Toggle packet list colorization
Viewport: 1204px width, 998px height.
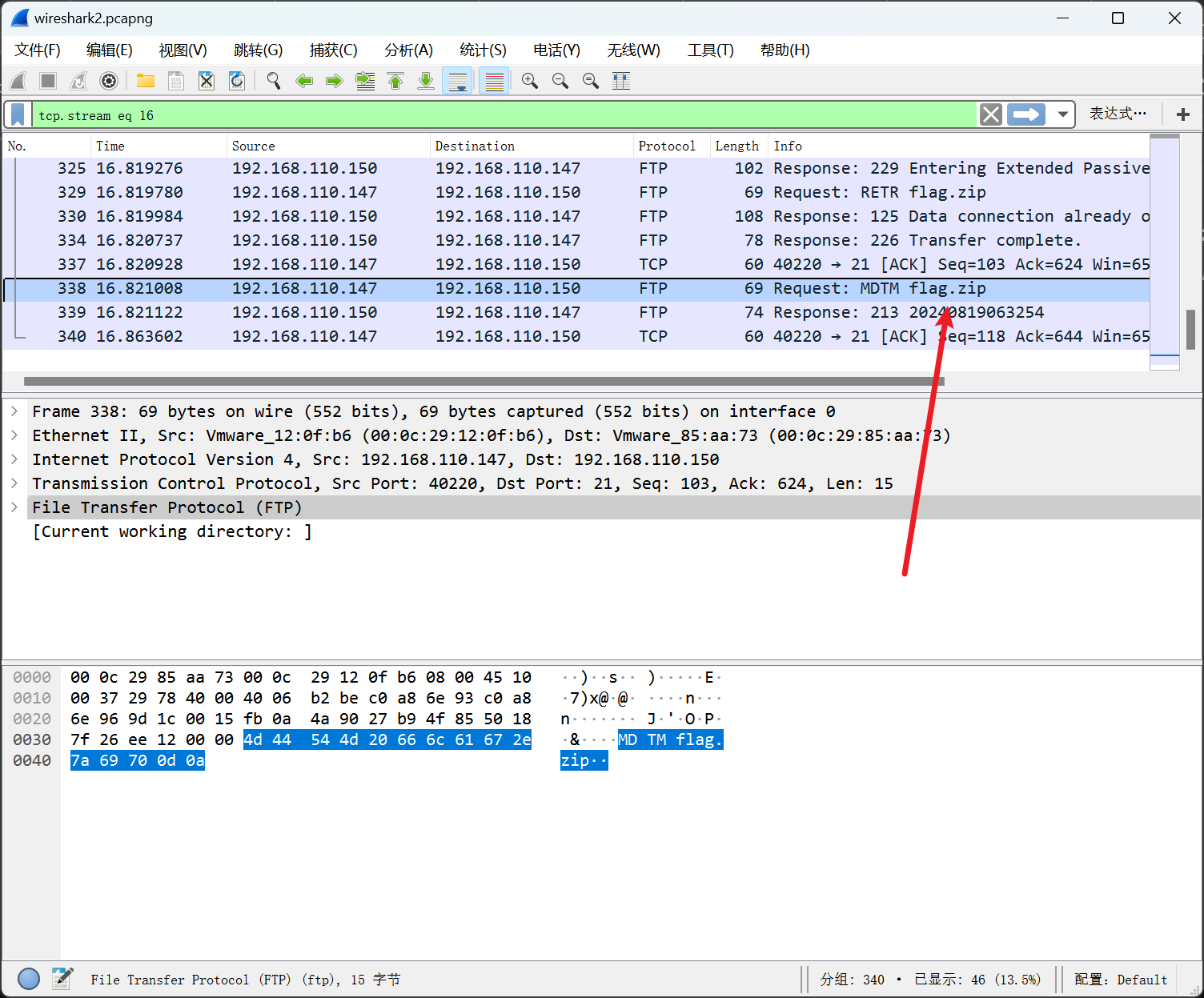point(495,81)
